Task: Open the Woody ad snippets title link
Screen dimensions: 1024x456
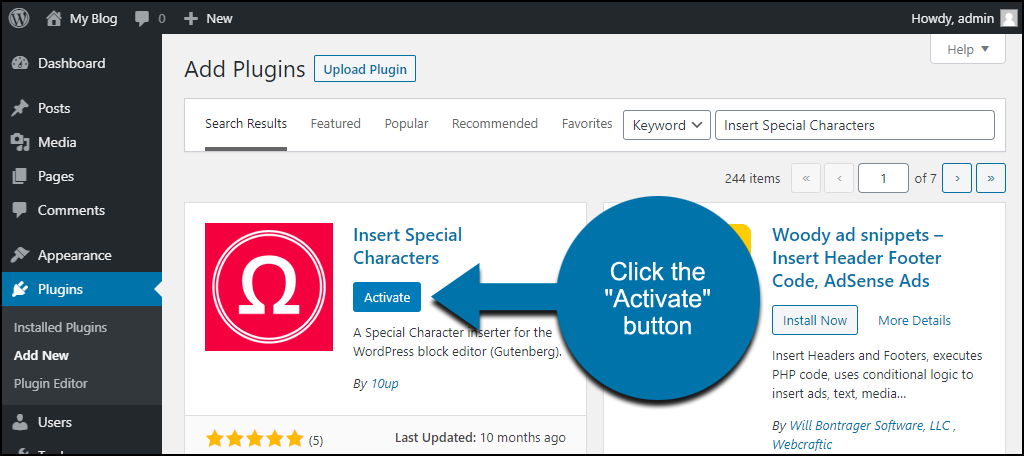Action: point(857,258)
